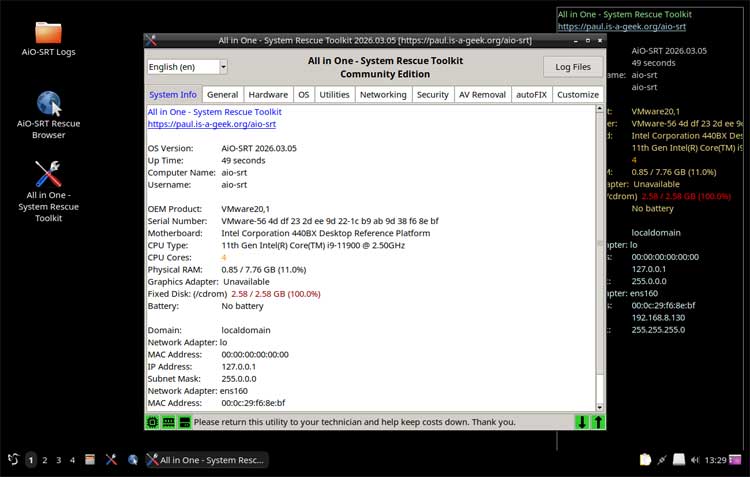Open the Hardware tab
The height and width of the screenshot is (477, 750).
[268, 95]
